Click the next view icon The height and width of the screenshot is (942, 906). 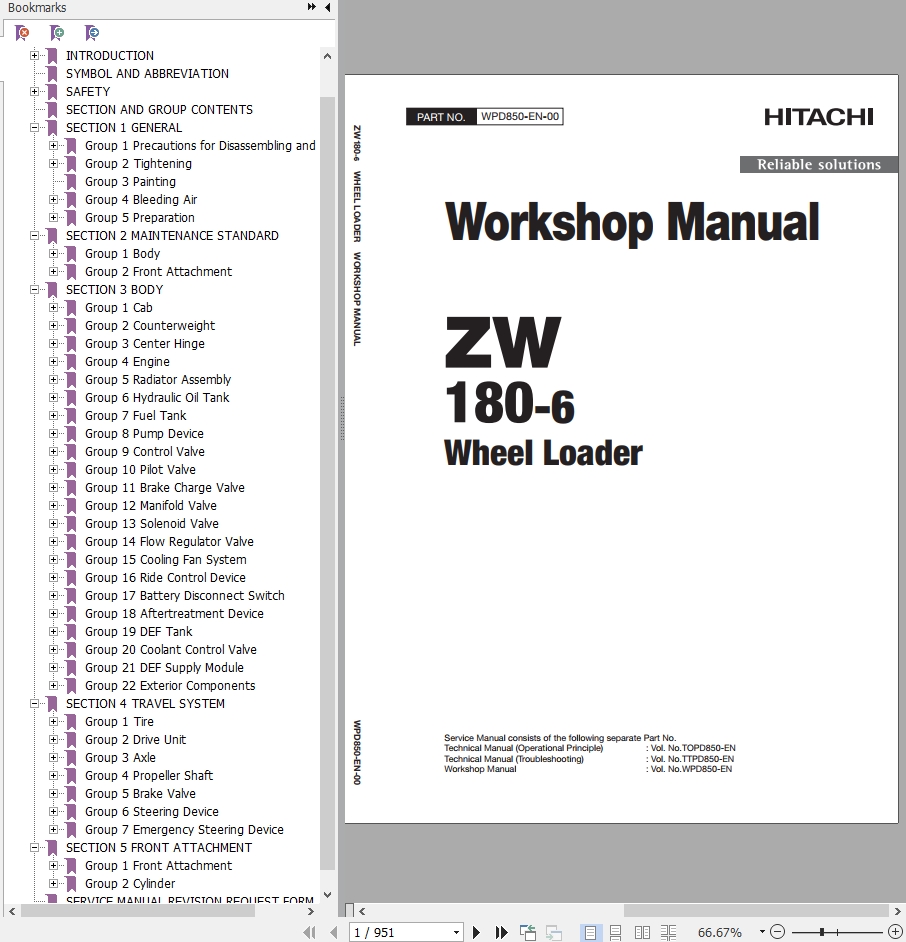pos(553,932)
